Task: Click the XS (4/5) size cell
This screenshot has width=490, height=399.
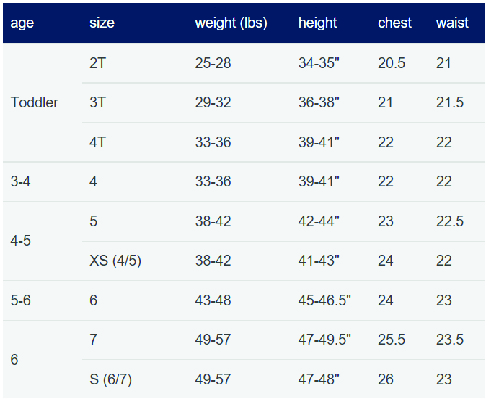Action: [115, 261]
